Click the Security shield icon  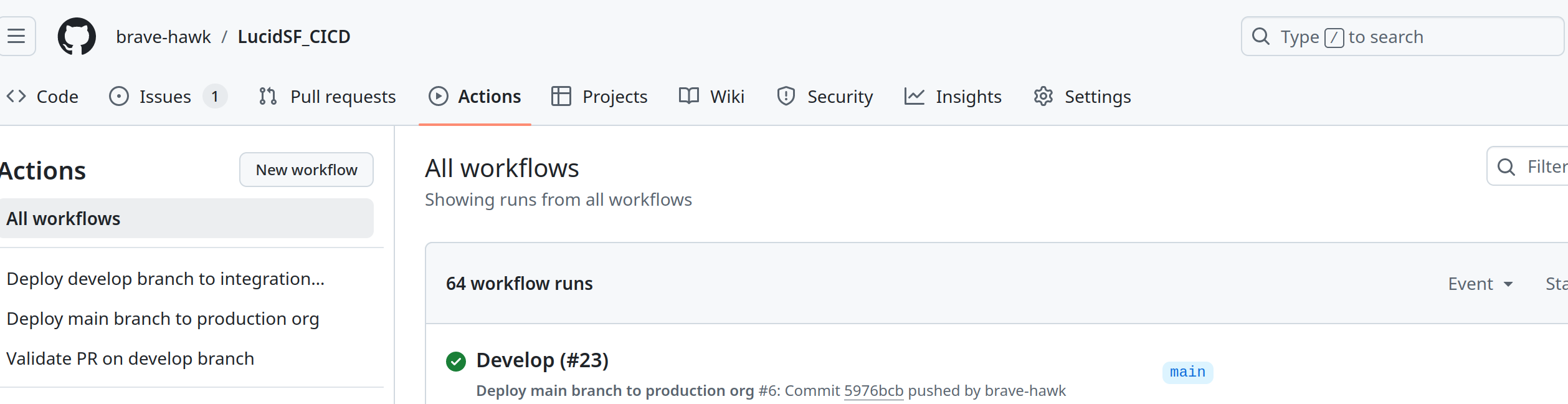[786, 96]
